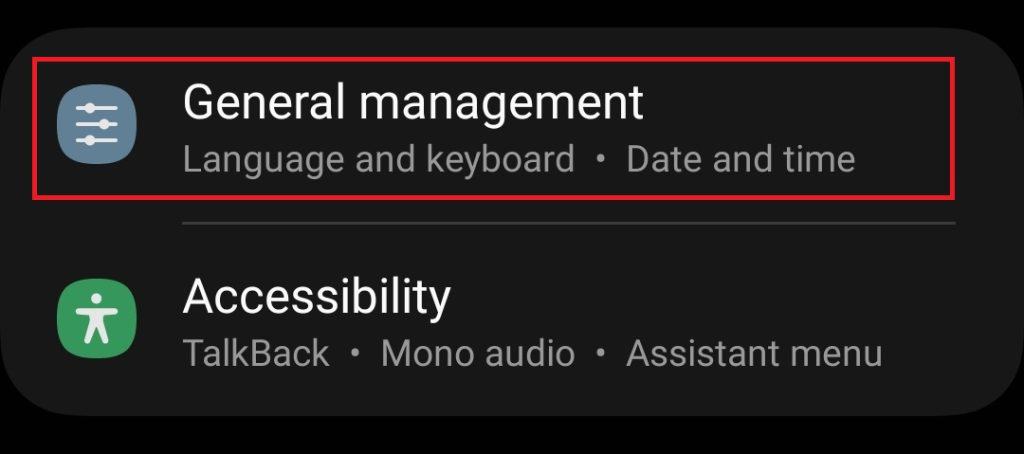Click the divider line between the rows
This screenshot has width=1024, height=454.
(x=568, y=224)
